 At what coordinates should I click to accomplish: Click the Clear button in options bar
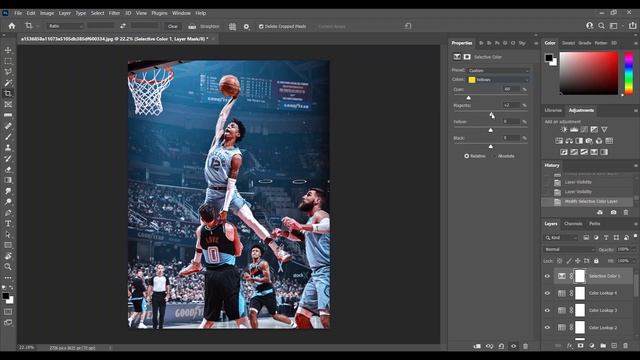[x=173, y=27]
